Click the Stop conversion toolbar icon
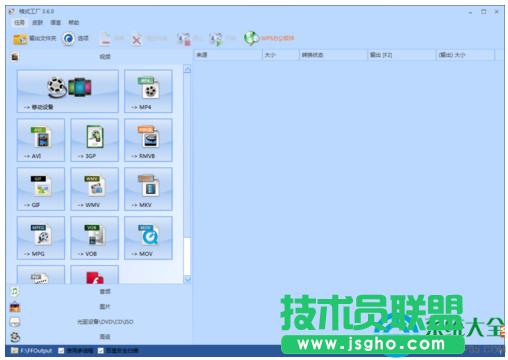508x360 pixels. [x=184, y=39]
